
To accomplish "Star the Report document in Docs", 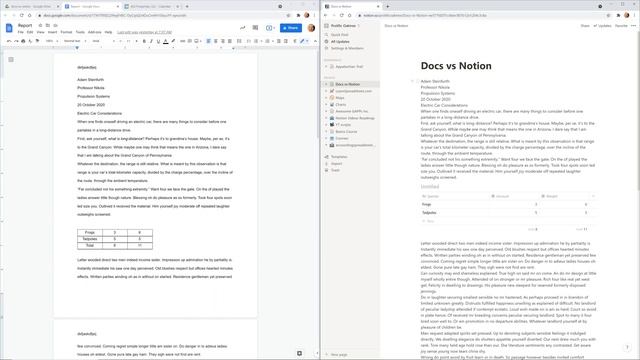I will (40, 25).
